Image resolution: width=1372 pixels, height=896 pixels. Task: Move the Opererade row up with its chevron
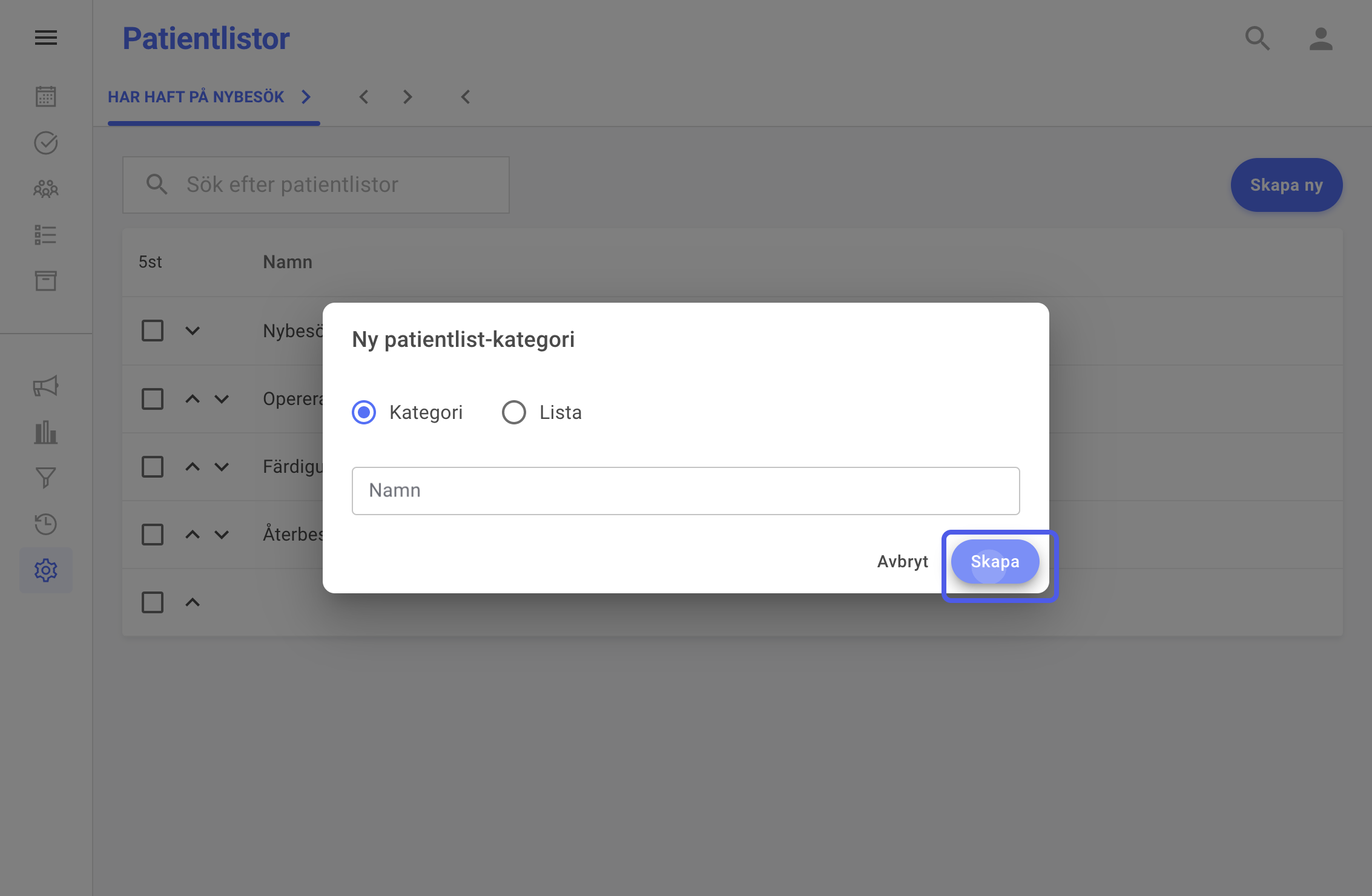[193, 399]
